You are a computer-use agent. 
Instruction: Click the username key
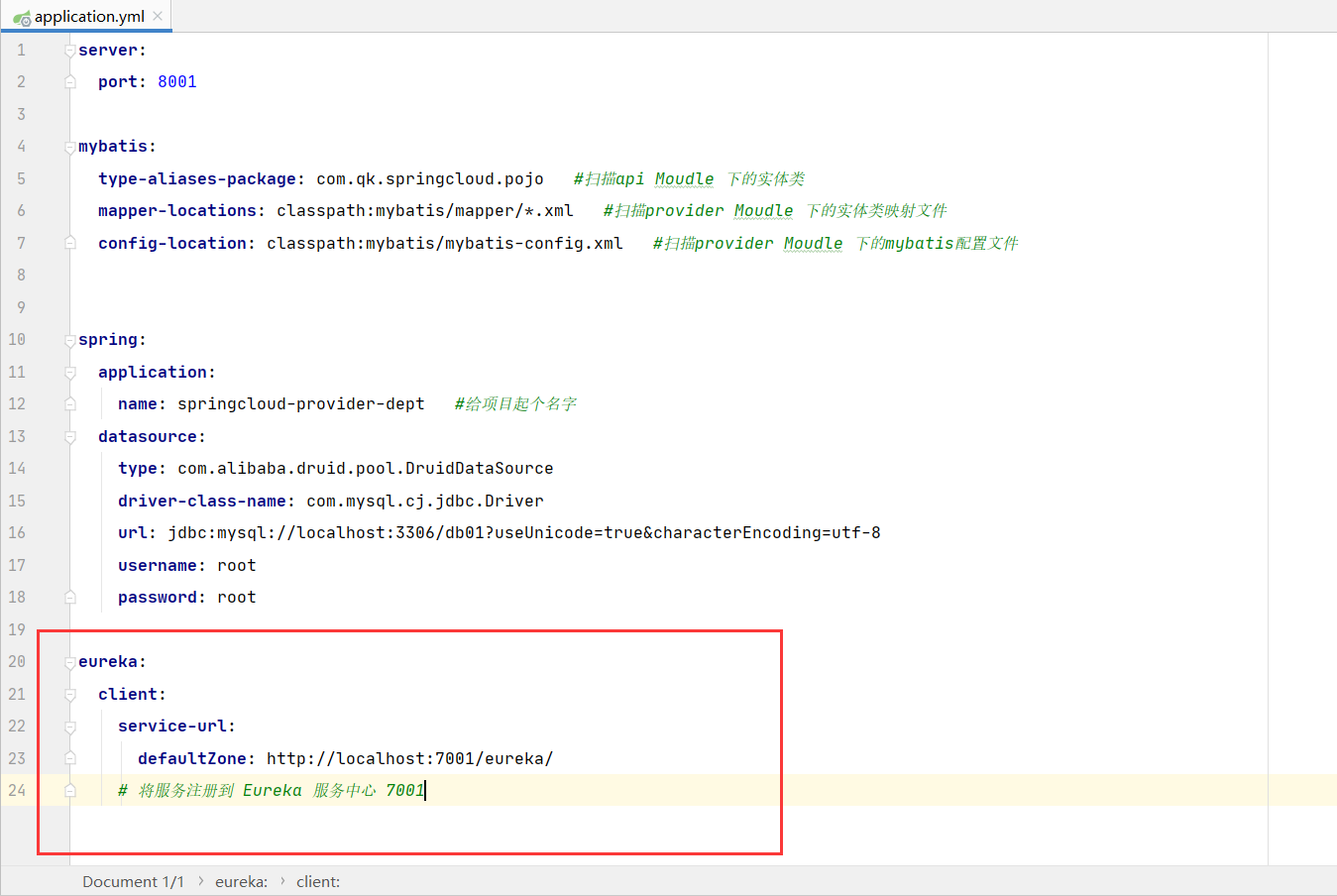(x=158, y=565)
